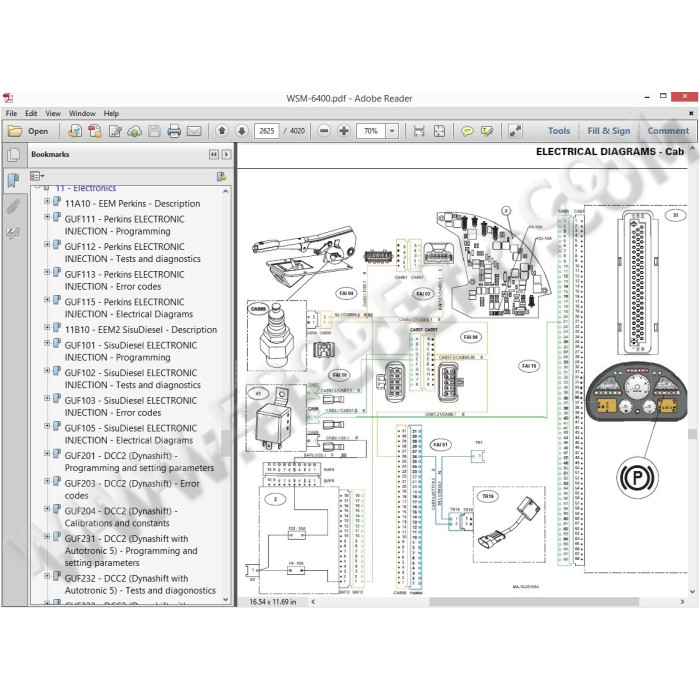Viewport: 700px width, 700px height.
Task: Open bookmark GUF105 SisuDiesel Electrical Diagrams
Action: point(131,434)
